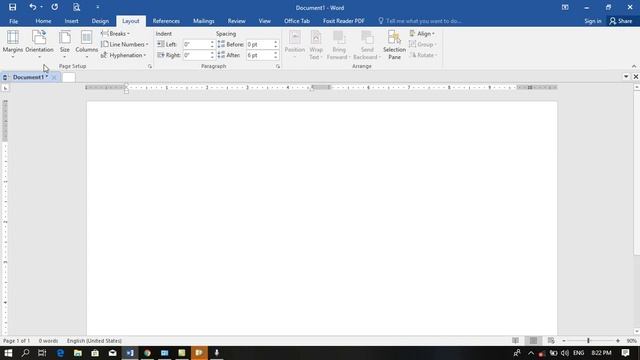Click the zoom in plus button

click(618, 340)
